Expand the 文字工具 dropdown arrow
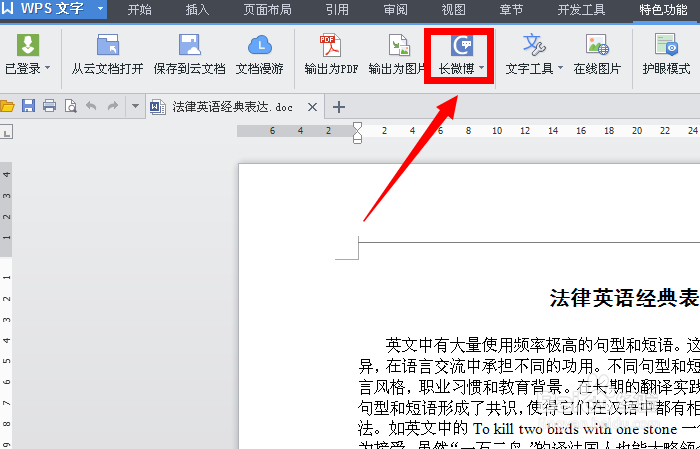The width and height of the screenshot is (700, 449). [x=560, y=68]
